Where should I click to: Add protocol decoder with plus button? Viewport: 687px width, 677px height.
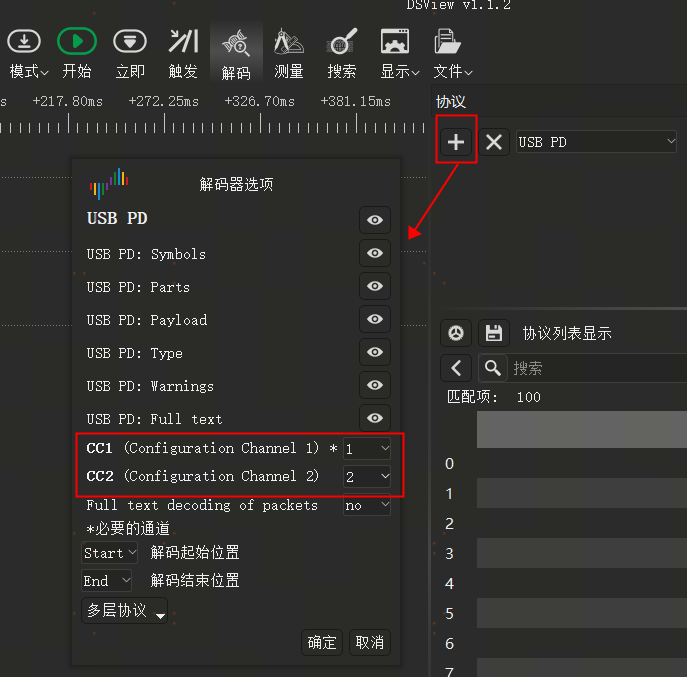pos(456,142)
